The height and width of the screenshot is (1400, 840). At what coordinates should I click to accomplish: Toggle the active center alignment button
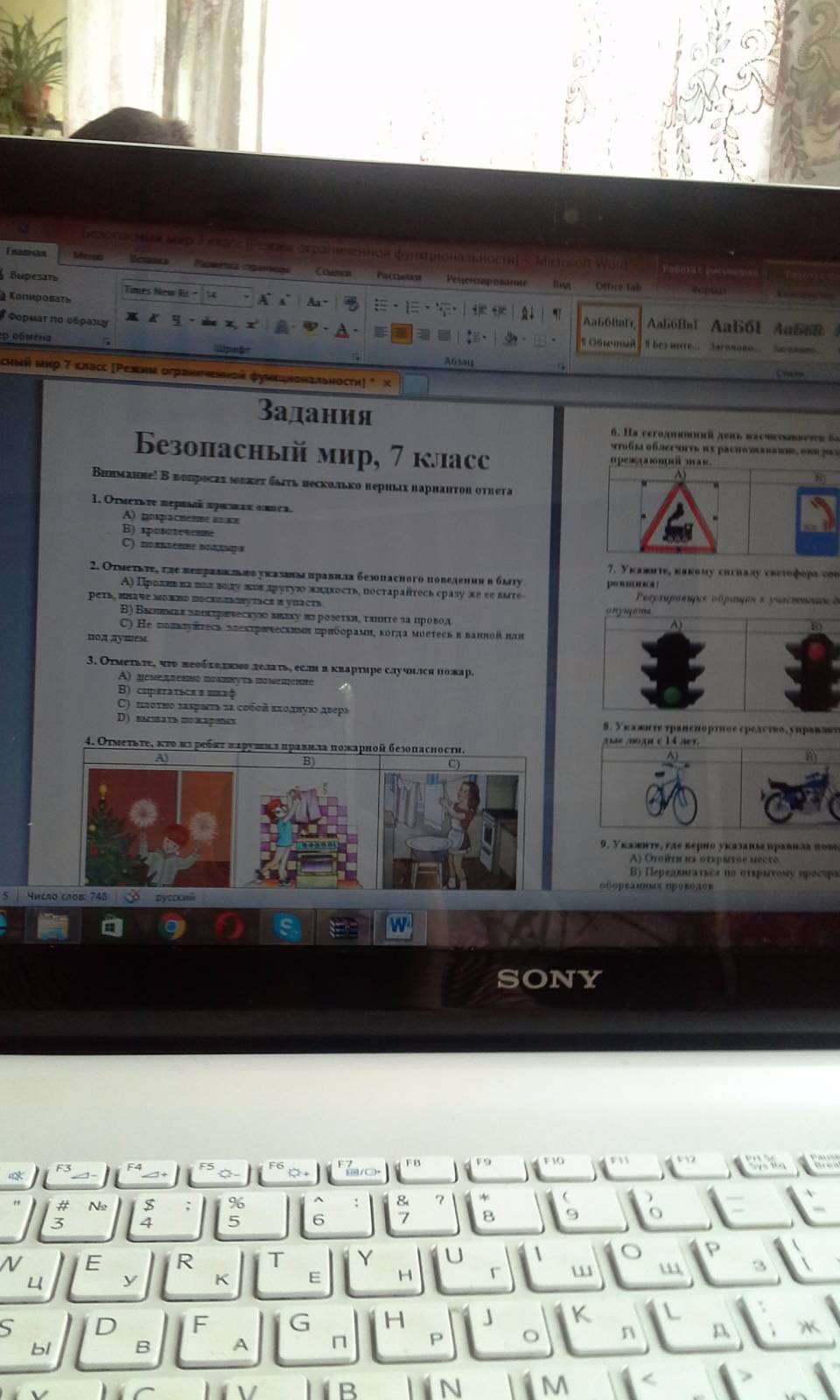pos(402,332)
